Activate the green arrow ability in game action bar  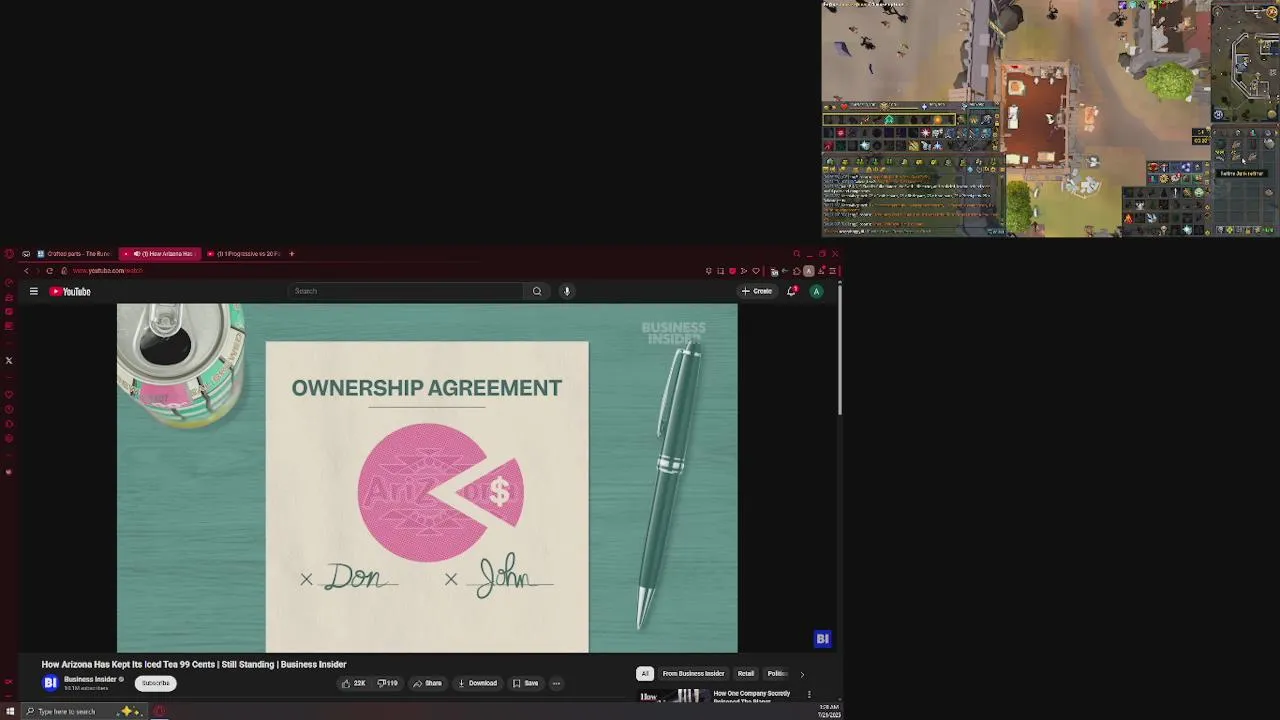[x=888, y=120]
